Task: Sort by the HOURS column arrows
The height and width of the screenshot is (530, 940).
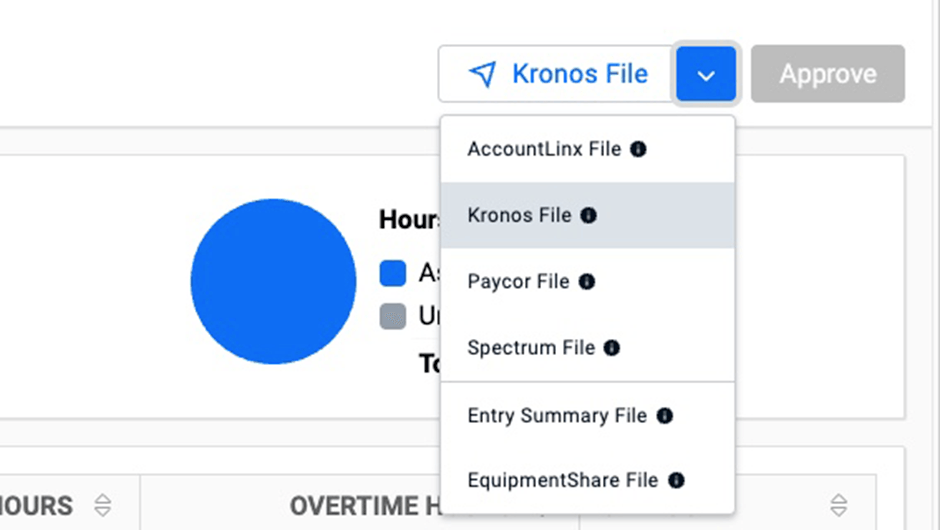Action: [x=103, y=505]
